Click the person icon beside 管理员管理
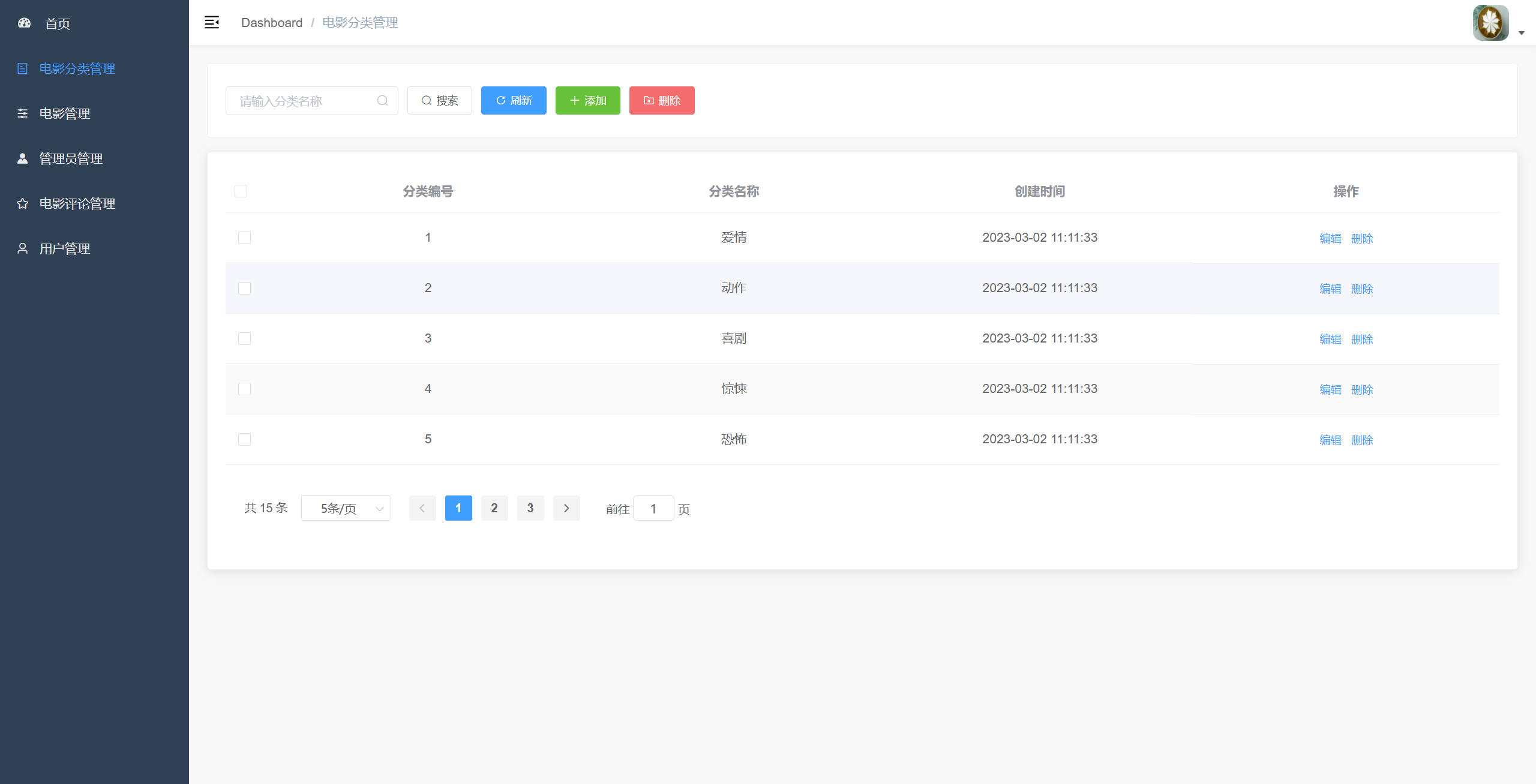1536x784 pixels. [22, 158]
